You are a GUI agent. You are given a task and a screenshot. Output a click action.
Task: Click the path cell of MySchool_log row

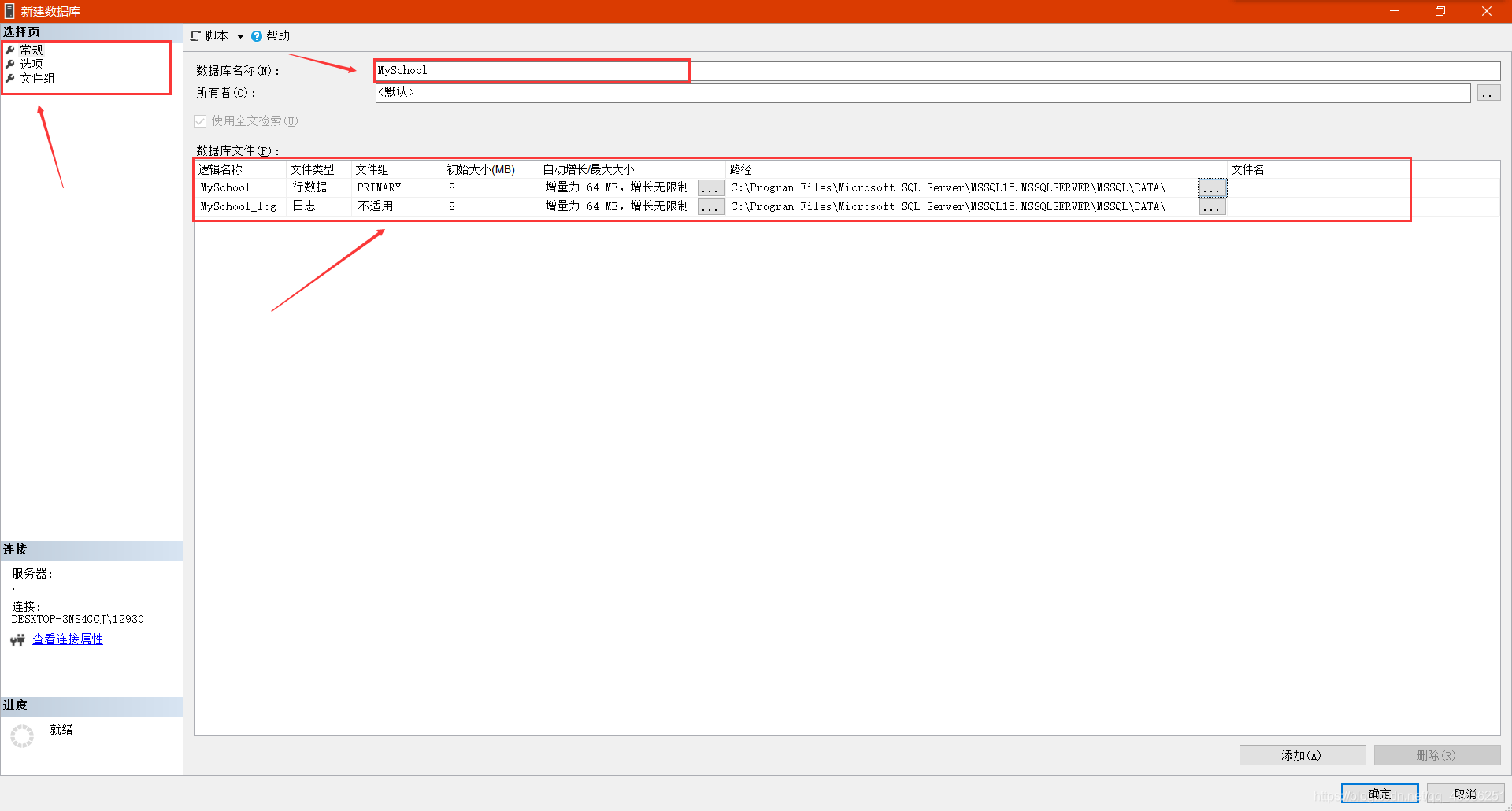(x=961, y=206)
